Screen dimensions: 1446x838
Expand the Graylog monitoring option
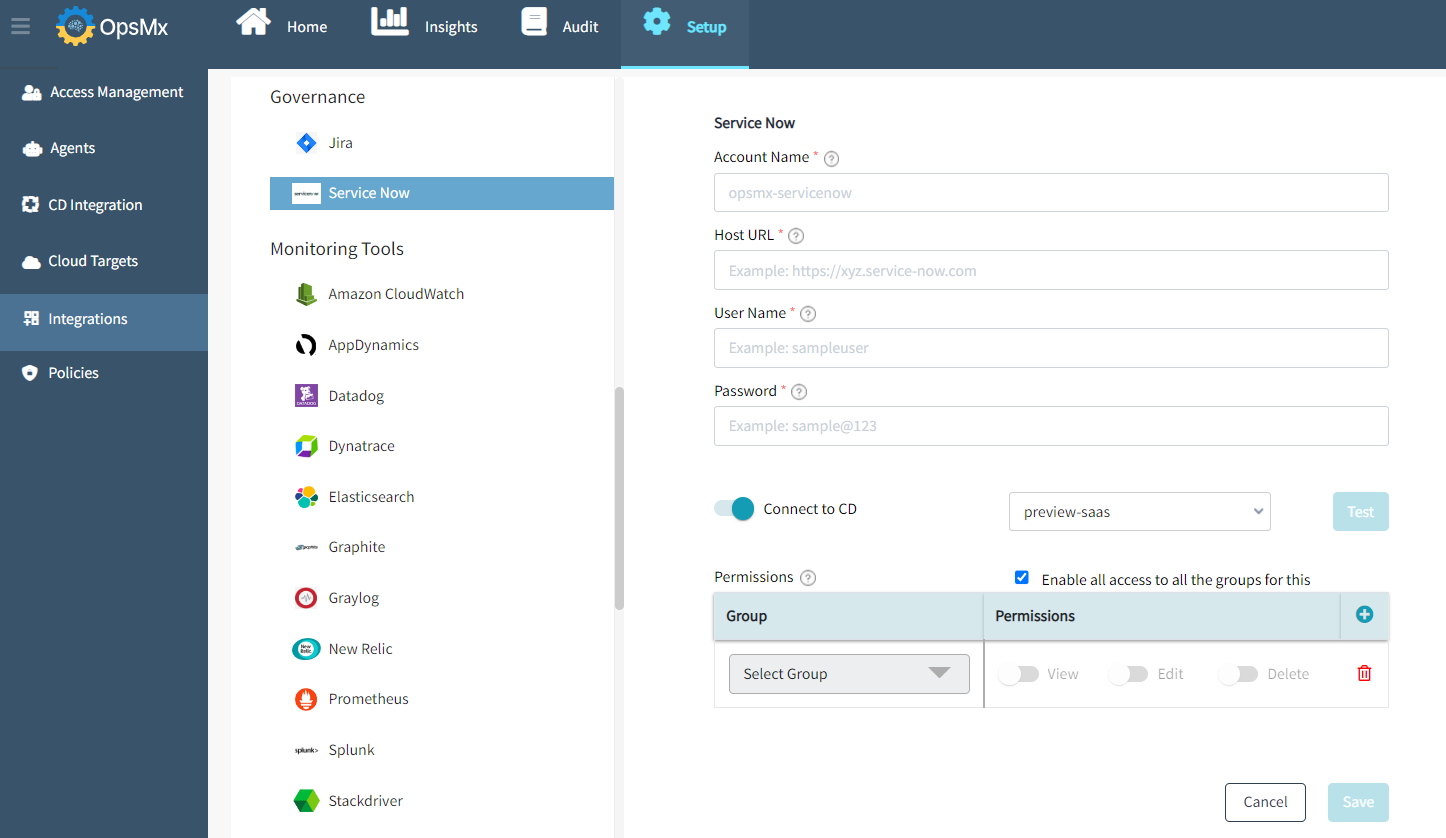click(355, 597)
